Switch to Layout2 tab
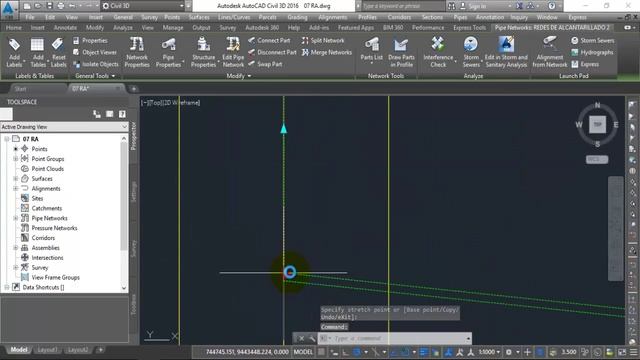 coord(78,350)
